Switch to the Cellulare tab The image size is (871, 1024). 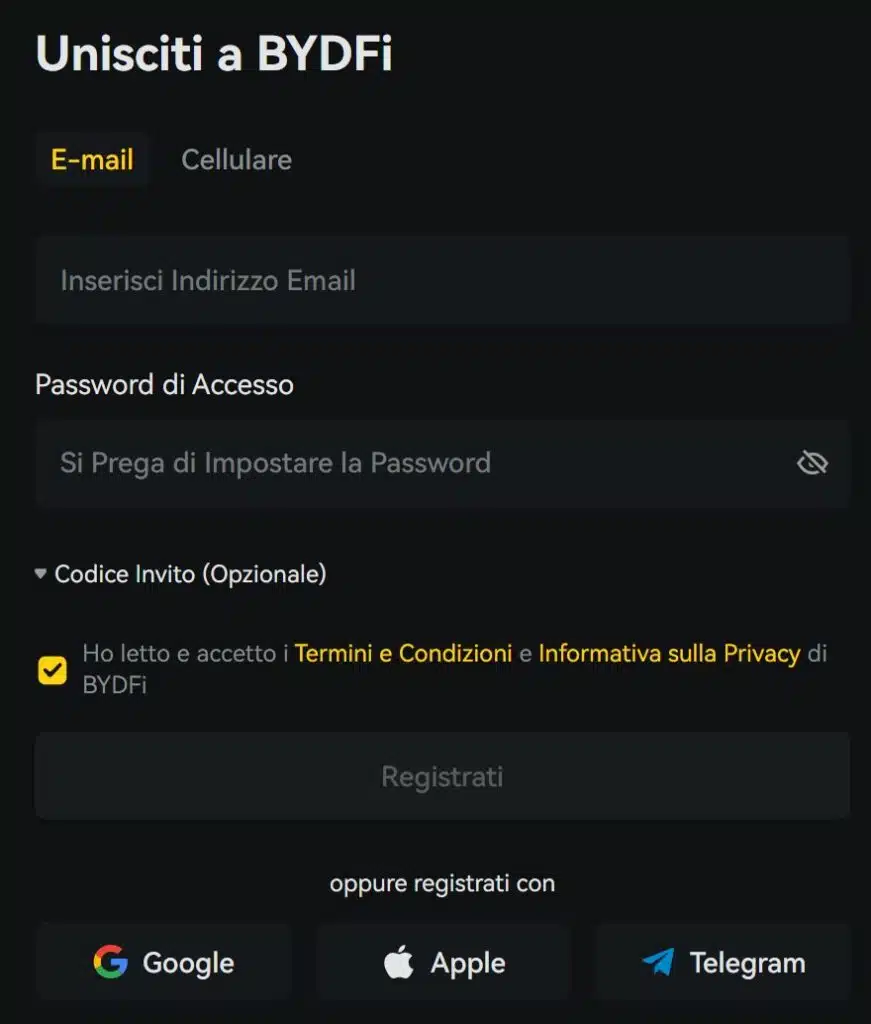pyautogui.click(x=236, y=159)
